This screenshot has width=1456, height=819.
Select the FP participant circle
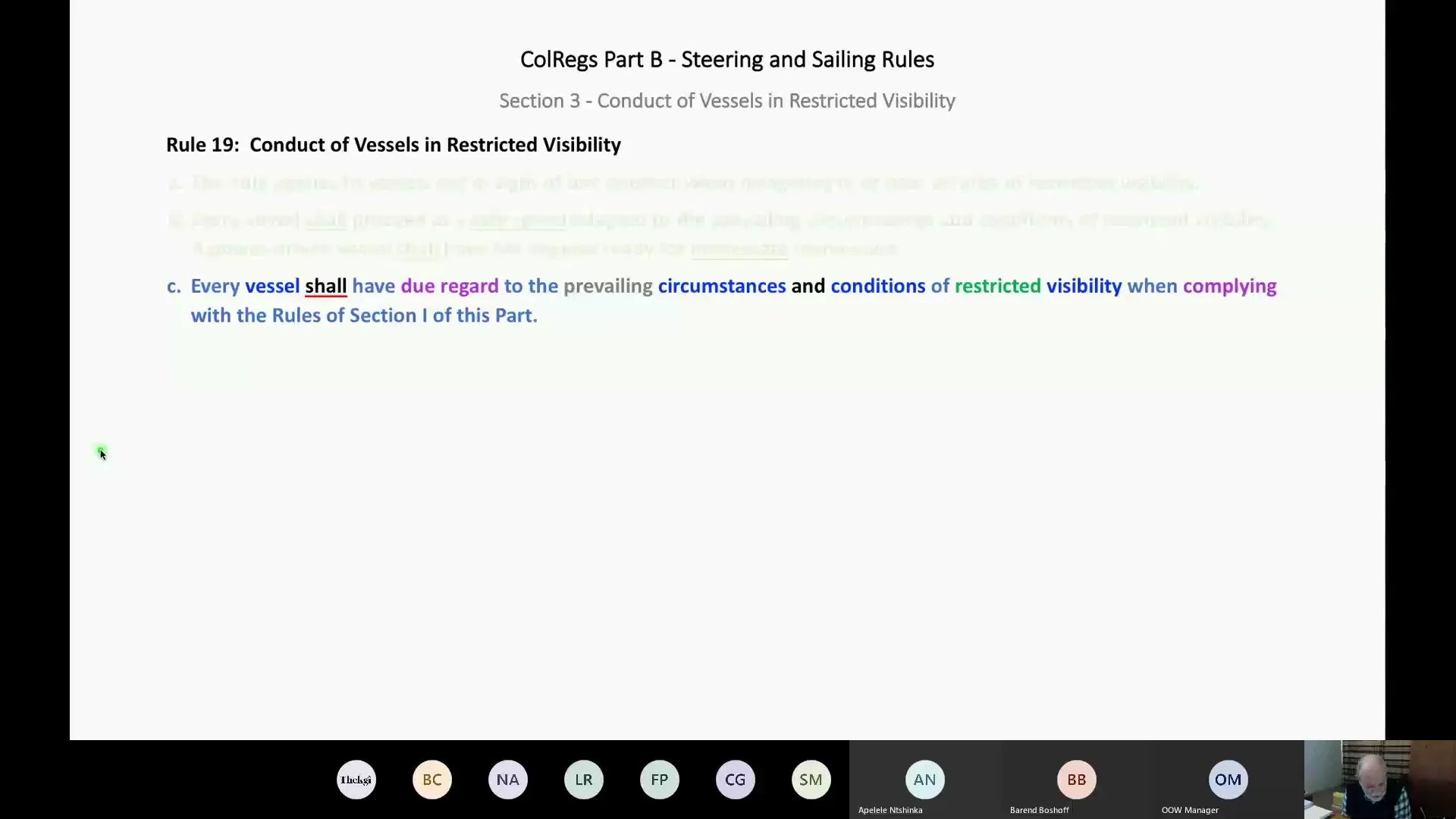click(659, 780)
